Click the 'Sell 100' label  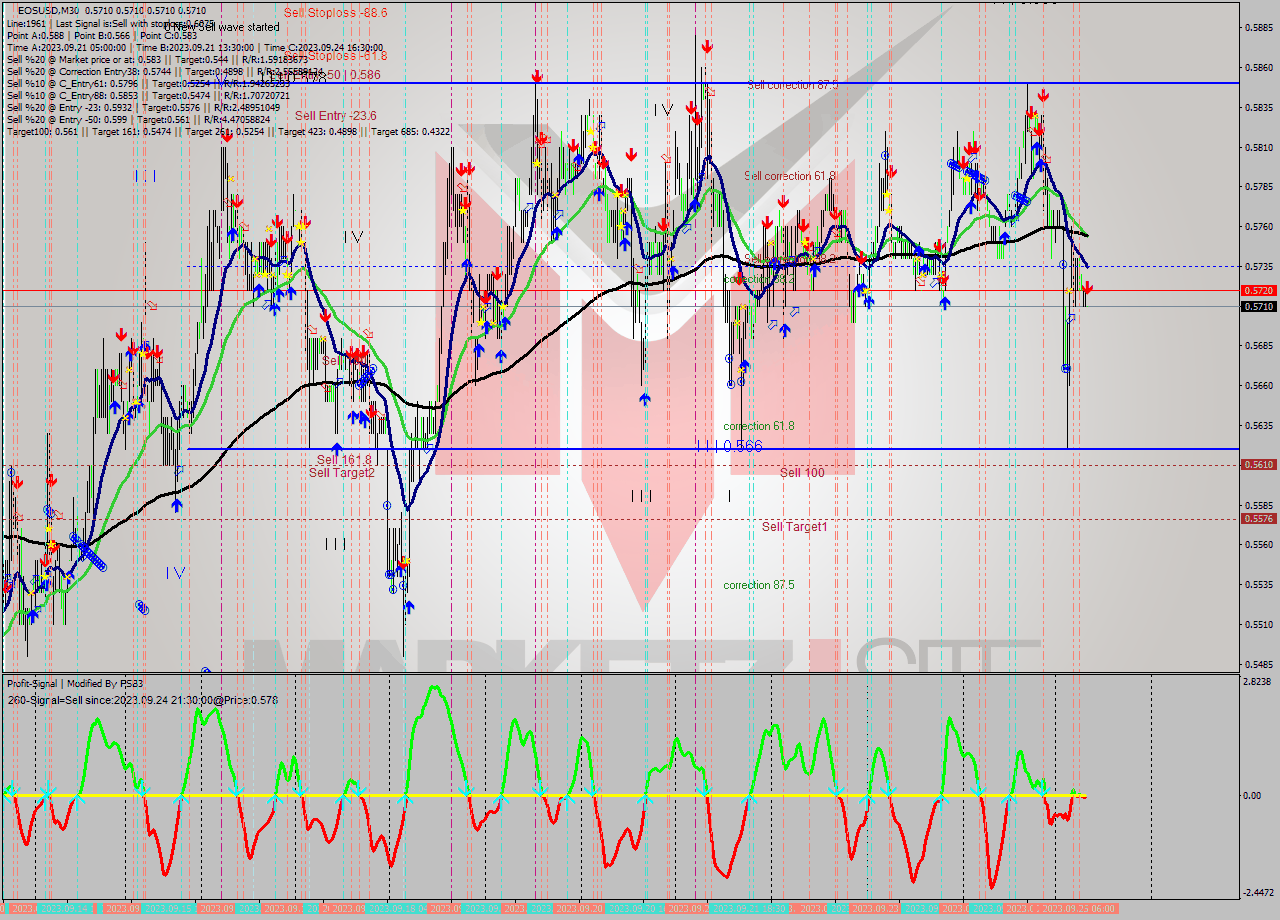tap(802, 472)
